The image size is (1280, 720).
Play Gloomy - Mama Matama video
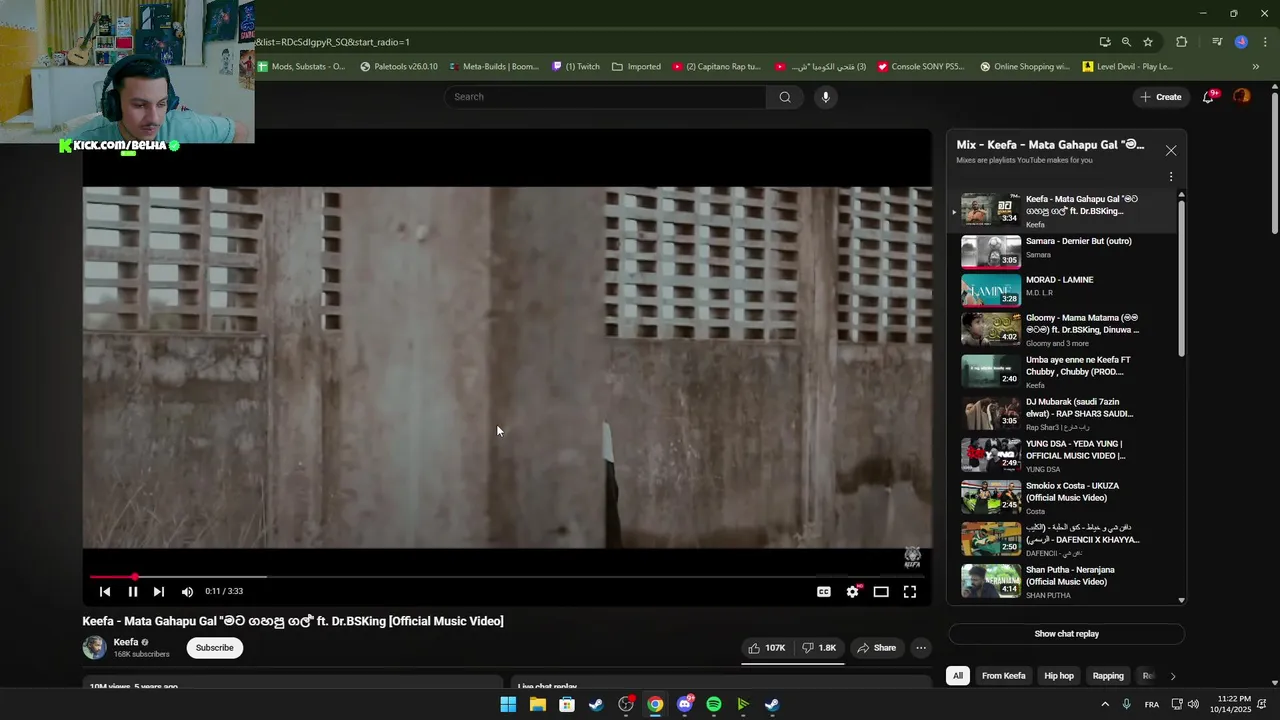pyautogui.click(x=1064, y=330)
